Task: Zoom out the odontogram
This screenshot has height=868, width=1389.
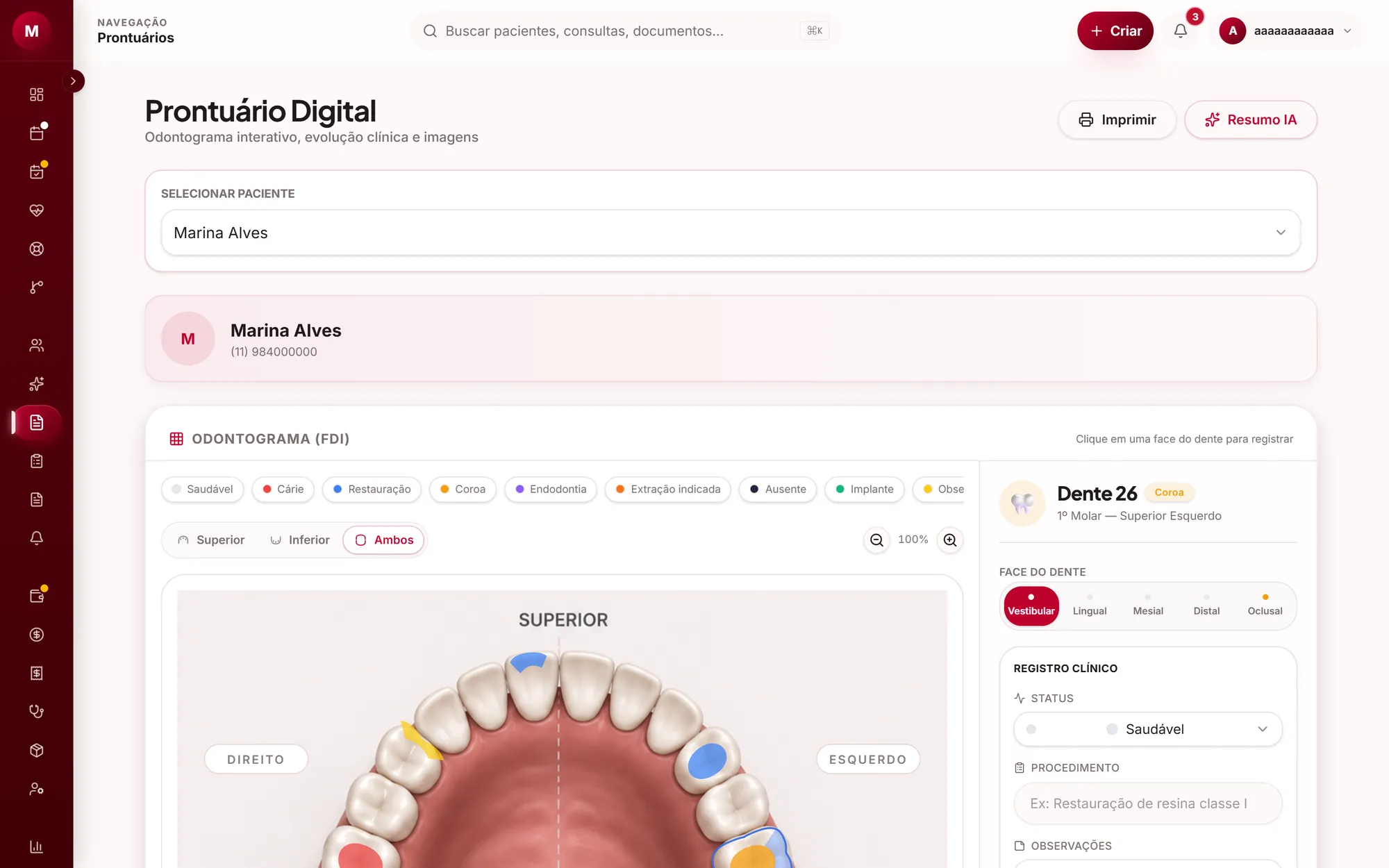Action: (876, 540)
